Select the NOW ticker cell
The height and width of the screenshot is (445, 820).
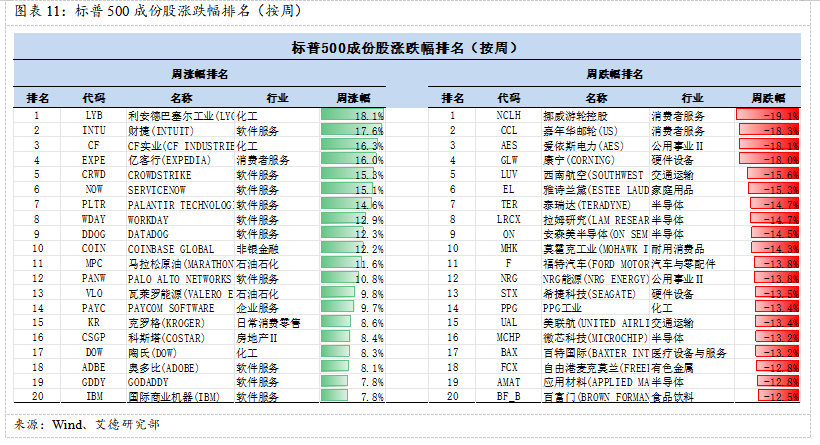point(94,189)
